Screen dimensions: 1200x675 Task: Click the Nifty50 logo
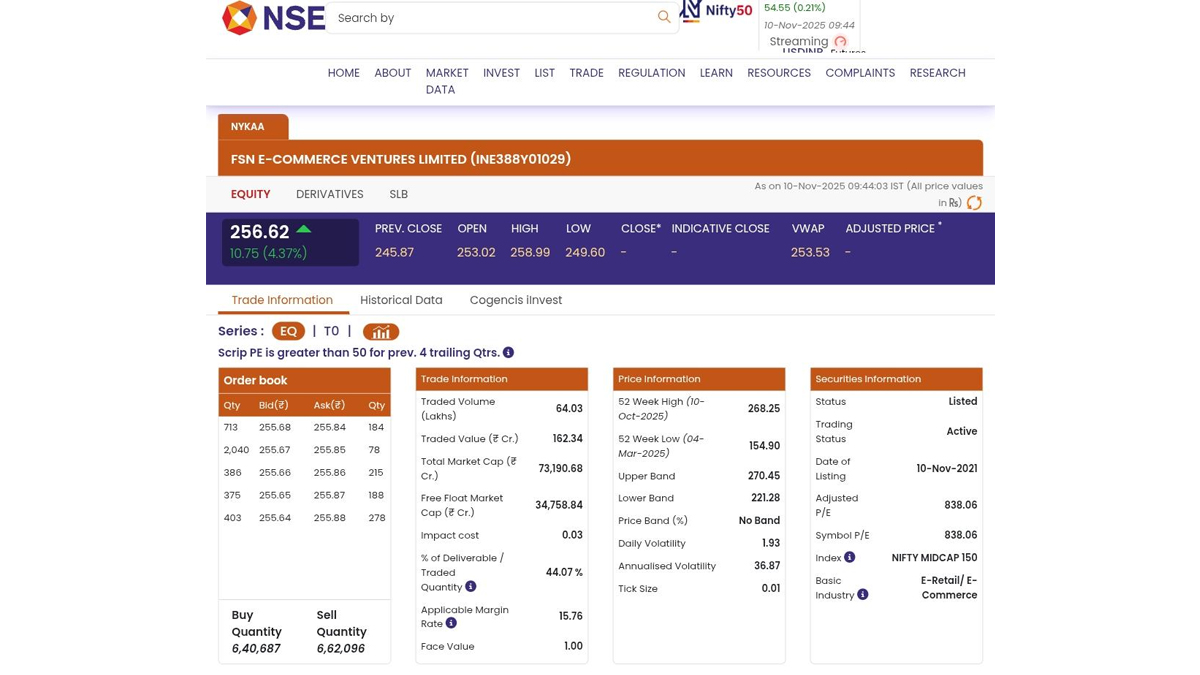716,11
